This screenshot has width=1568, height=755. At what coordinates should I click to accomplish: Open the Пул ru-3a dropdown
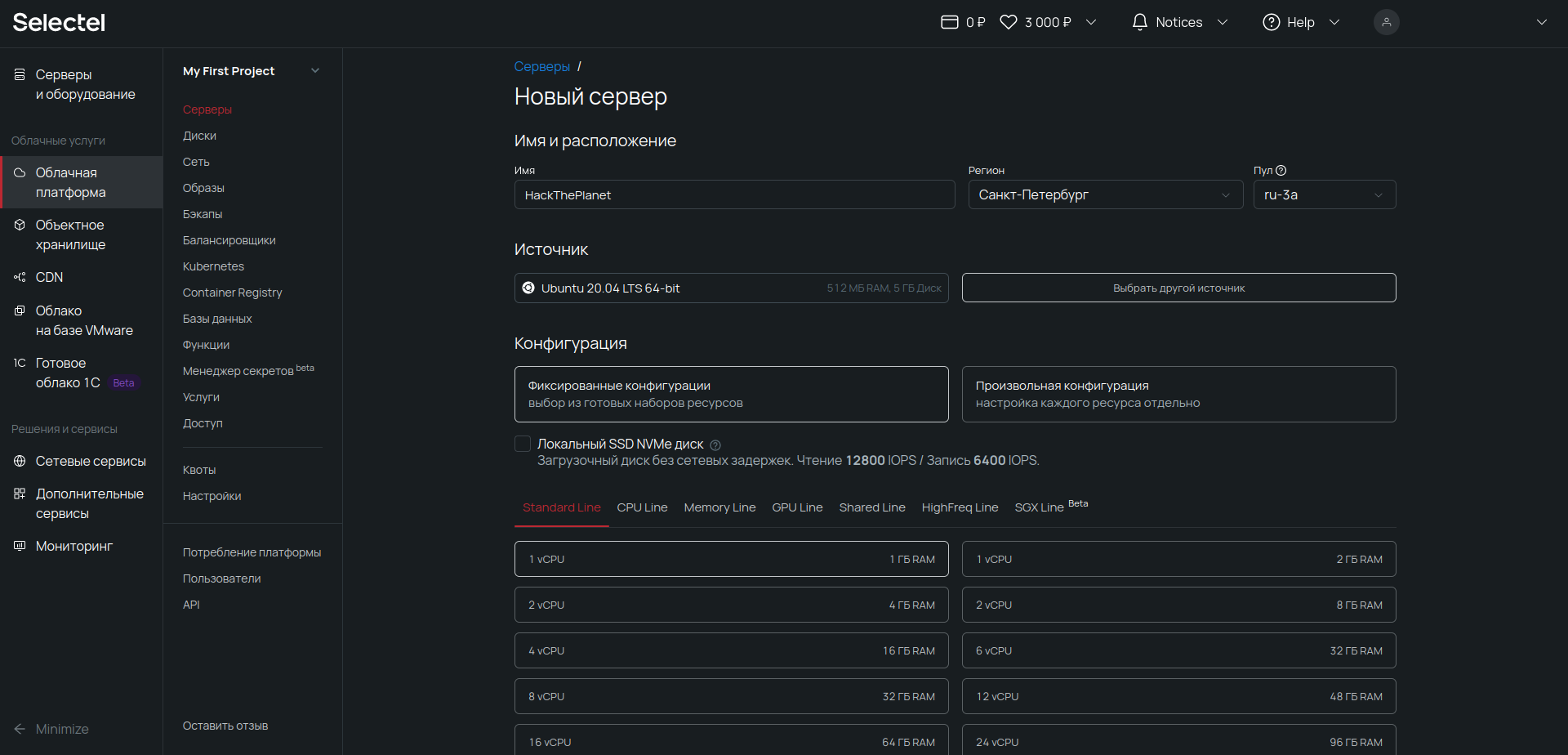click(x=1324, y=194)
